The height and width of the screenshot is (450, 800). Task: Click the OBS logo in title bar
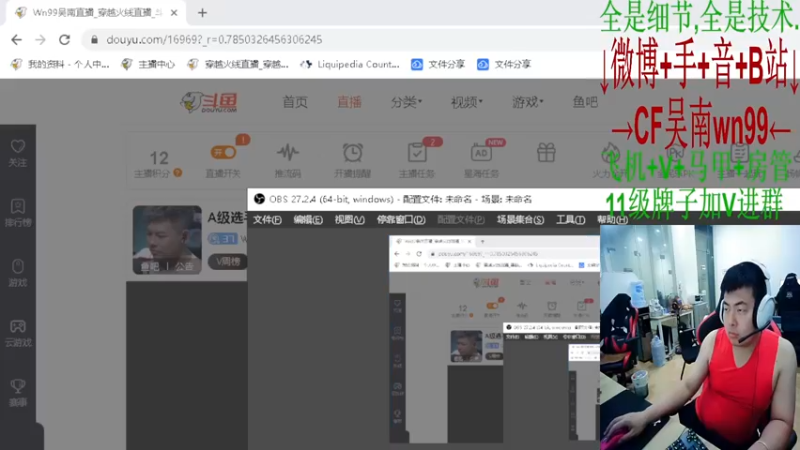tap(259, 199)
